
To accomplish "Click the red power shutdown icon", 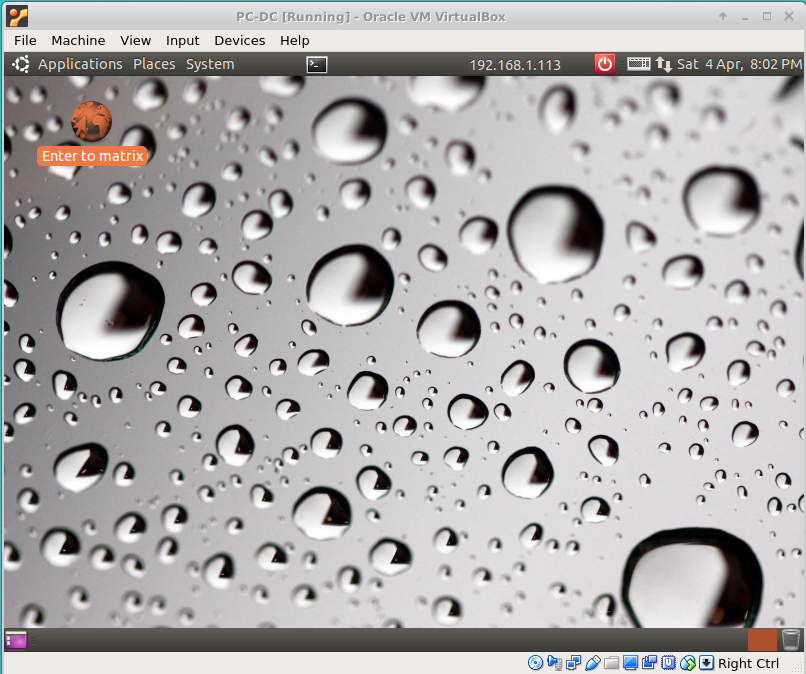I will coord(605,64).
